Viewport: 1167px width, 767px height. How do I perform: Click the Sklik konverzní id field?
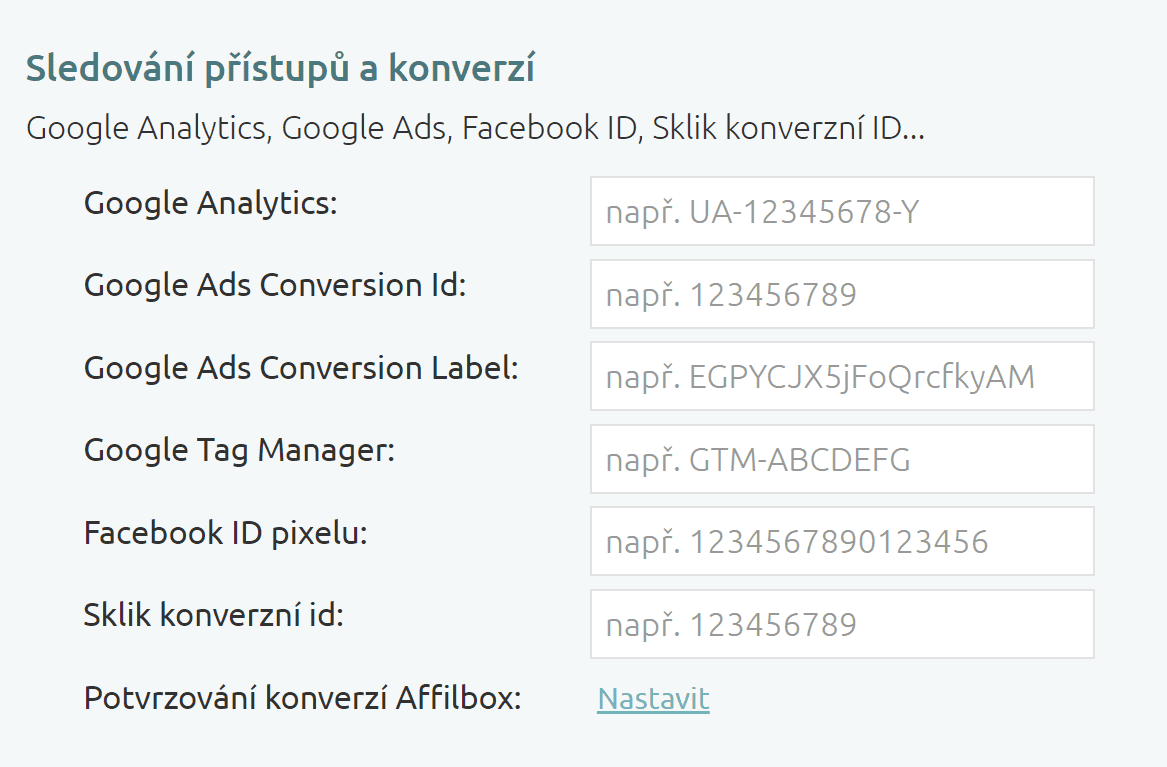tap(842, 624)
